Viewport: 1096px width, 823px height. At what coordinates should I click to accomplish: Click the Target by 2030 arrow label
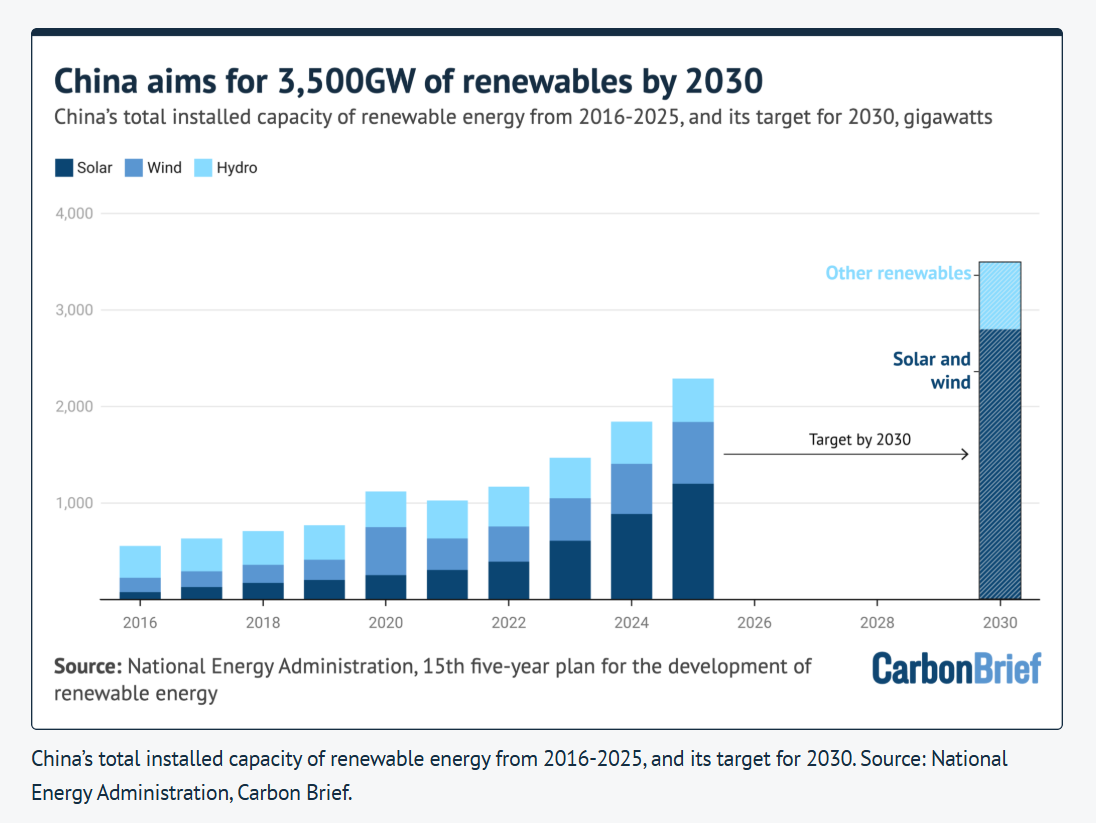(860, 440)
